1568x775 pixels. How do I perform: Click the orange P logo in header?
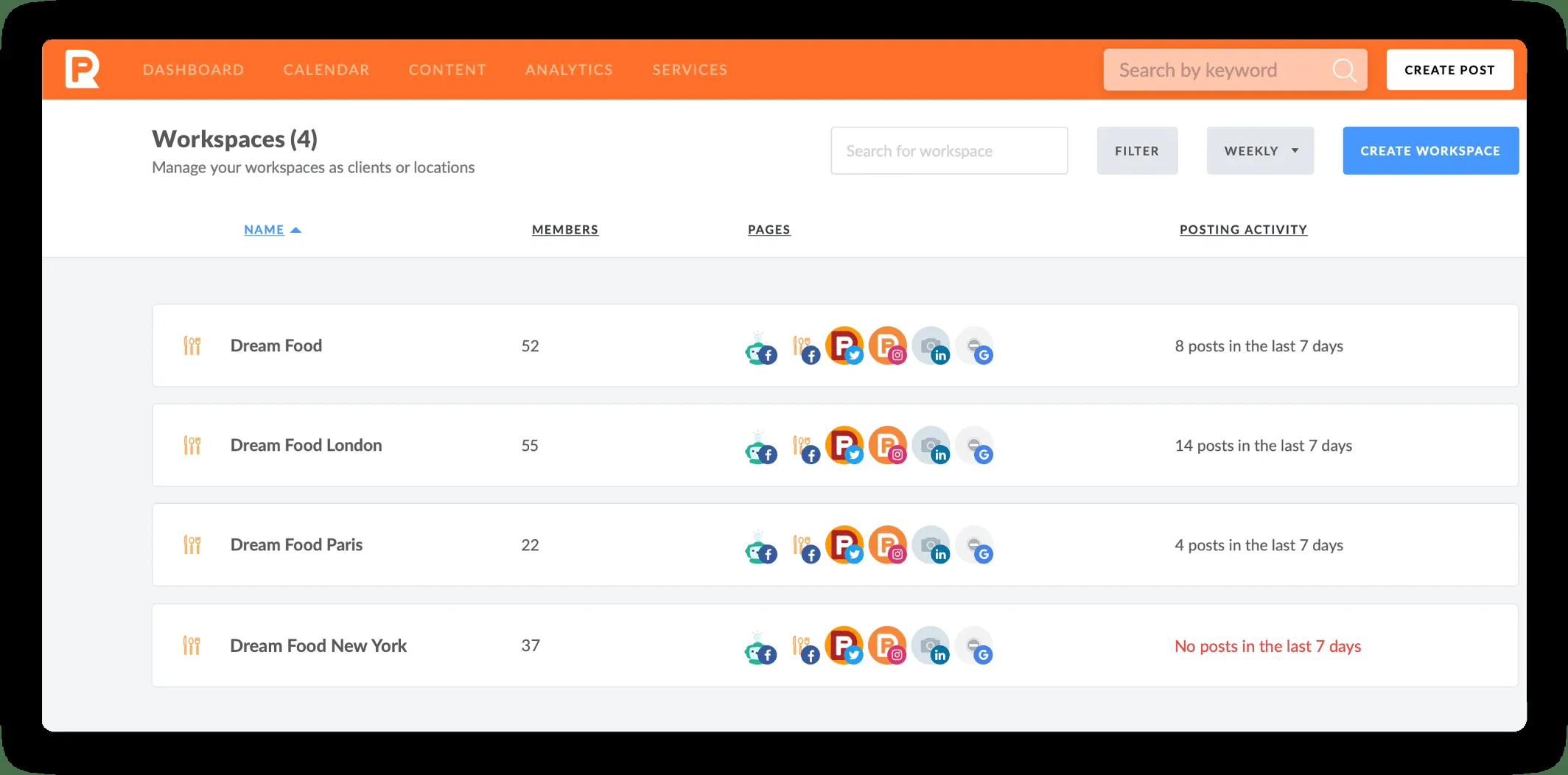[82, 69]
